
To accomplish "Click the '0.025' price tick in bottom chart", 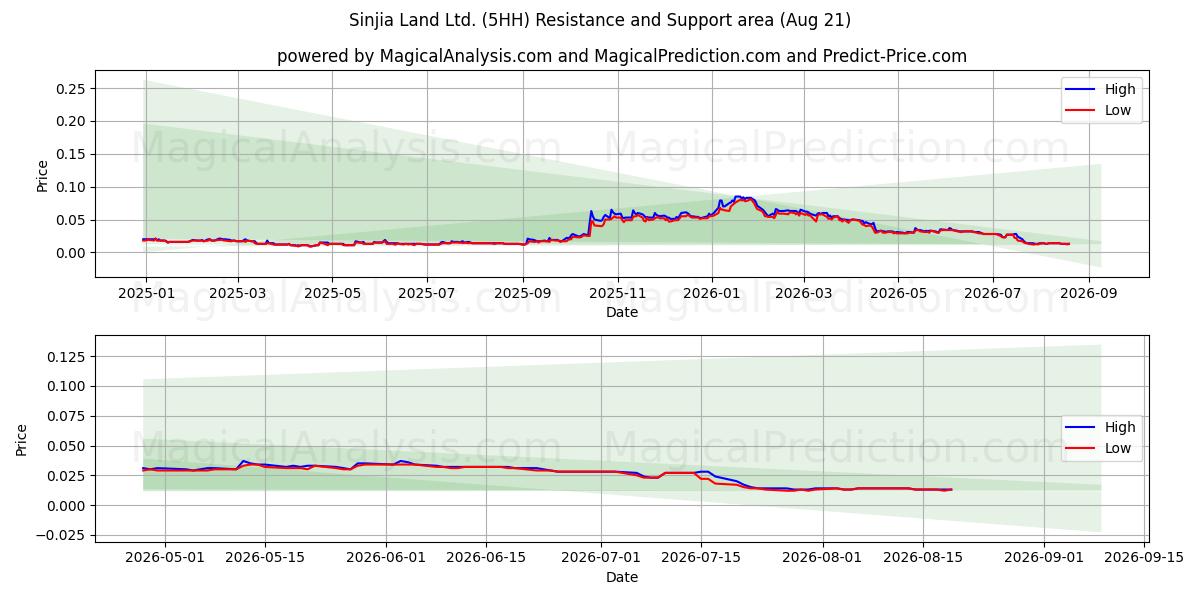I will coord(68,476).
